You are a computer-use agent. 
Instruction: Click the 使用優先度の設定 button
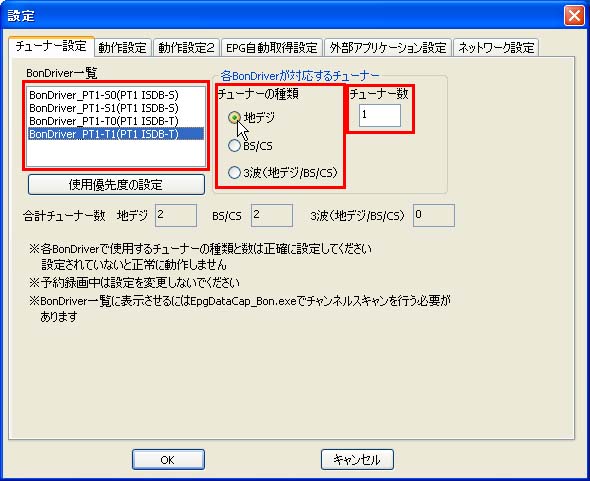point(116,184)
